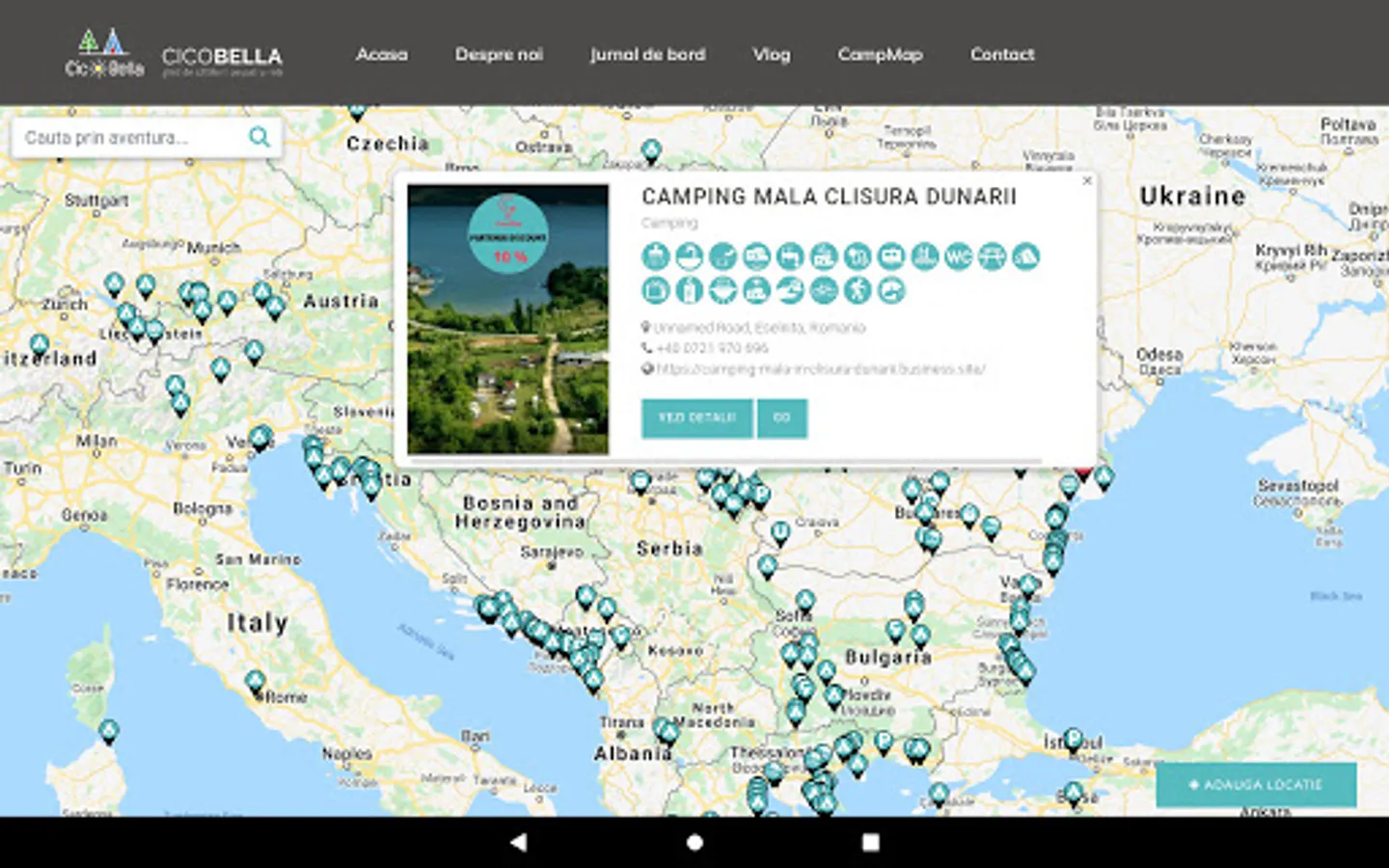
Task: Tap the Android home button
Action: click(x=694, y=842)
